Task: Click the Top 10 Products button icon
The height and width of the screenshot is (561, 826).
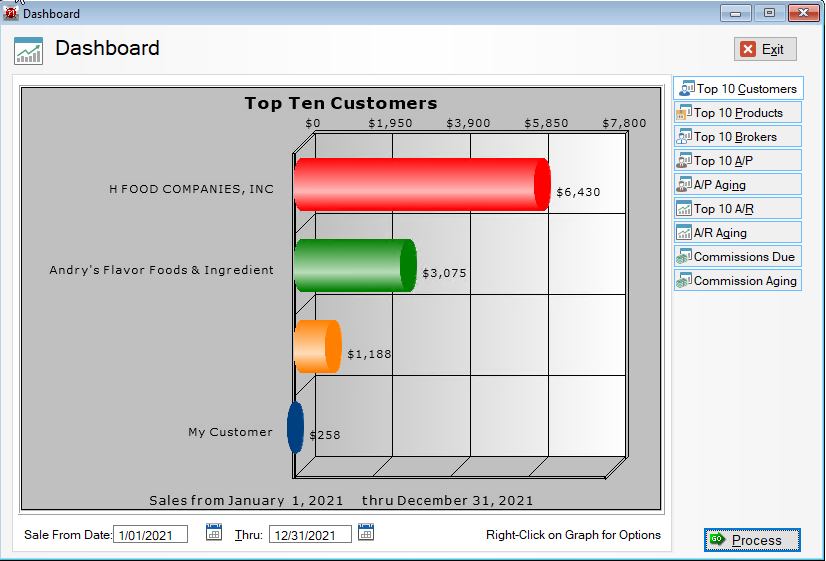Action: point(684,113)
